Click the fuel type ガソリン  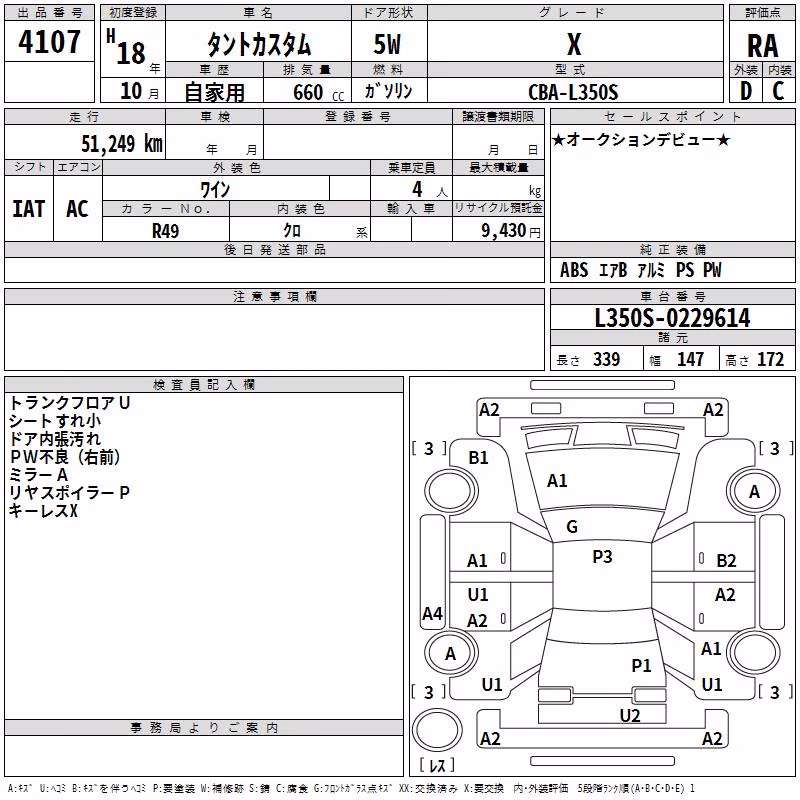[388, 91]
